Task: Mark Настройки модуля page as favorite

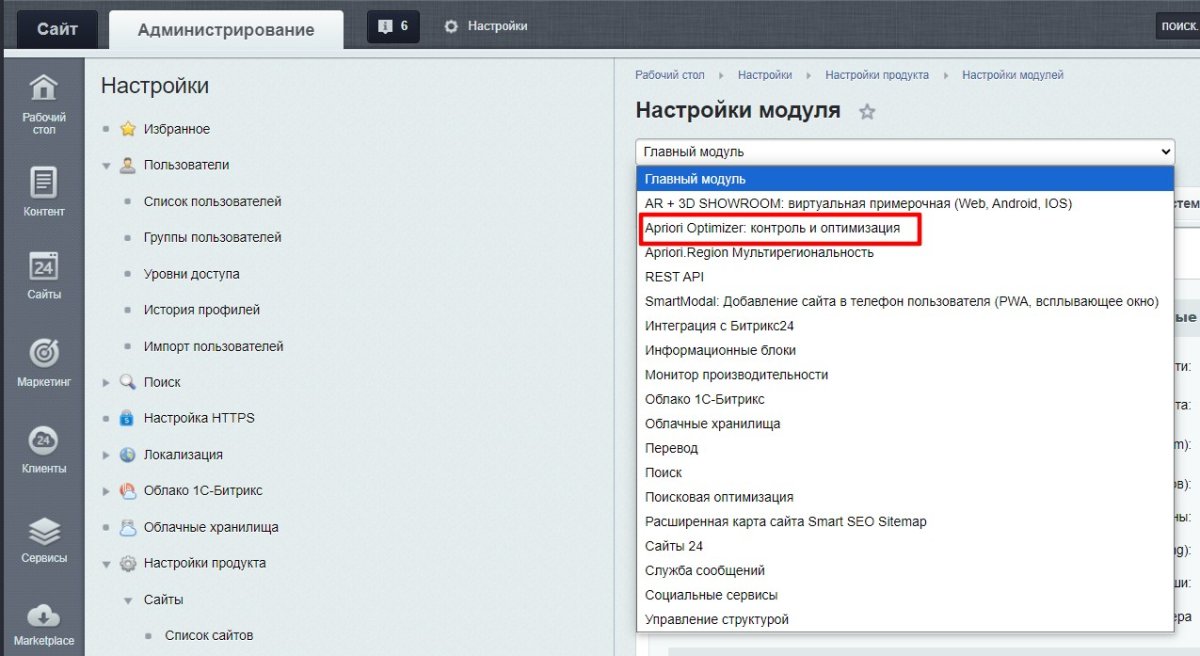Action: pyautogui.click(x=867, y=112)
